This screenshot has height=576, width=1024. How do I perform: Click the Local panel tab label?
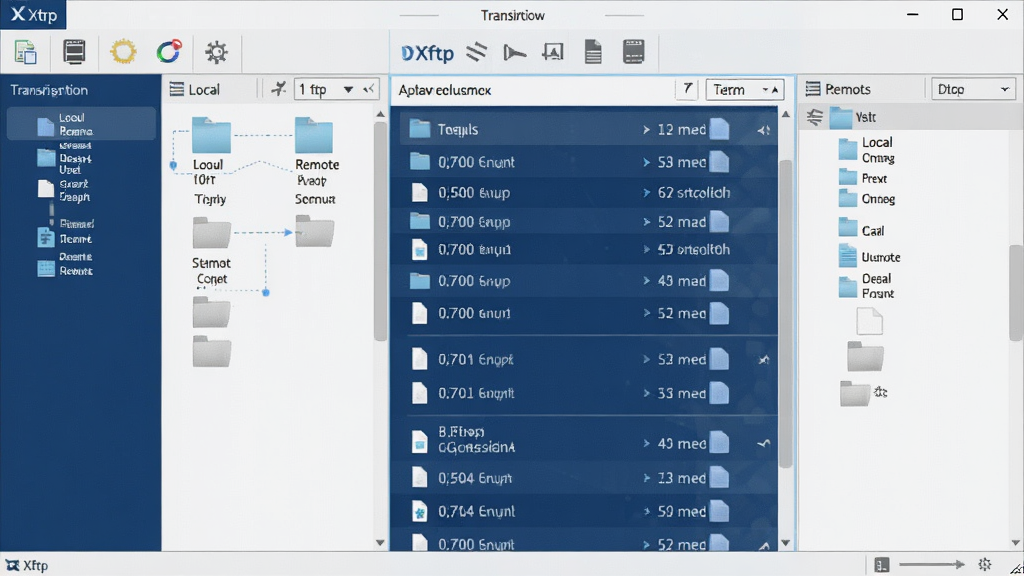pos(204,89)
